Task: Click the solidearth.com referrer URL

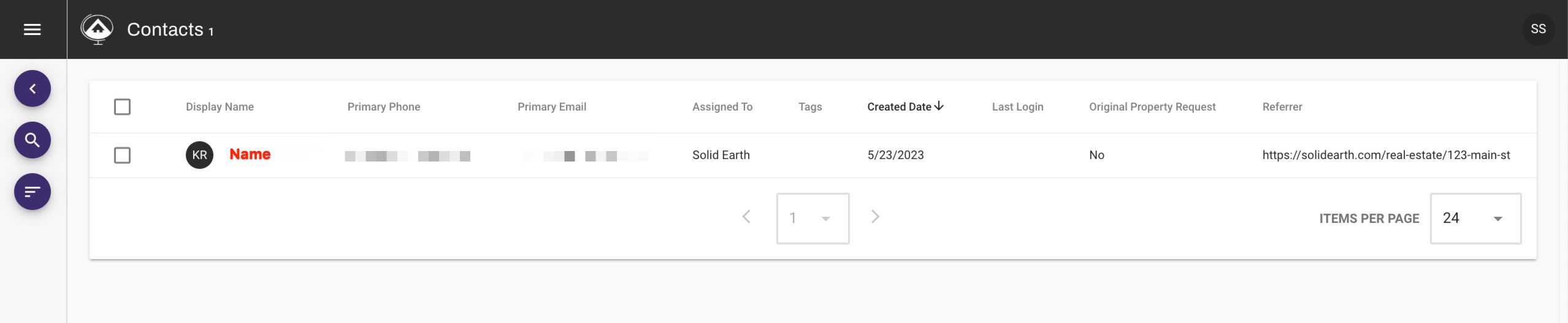Action: point(1385,155)
